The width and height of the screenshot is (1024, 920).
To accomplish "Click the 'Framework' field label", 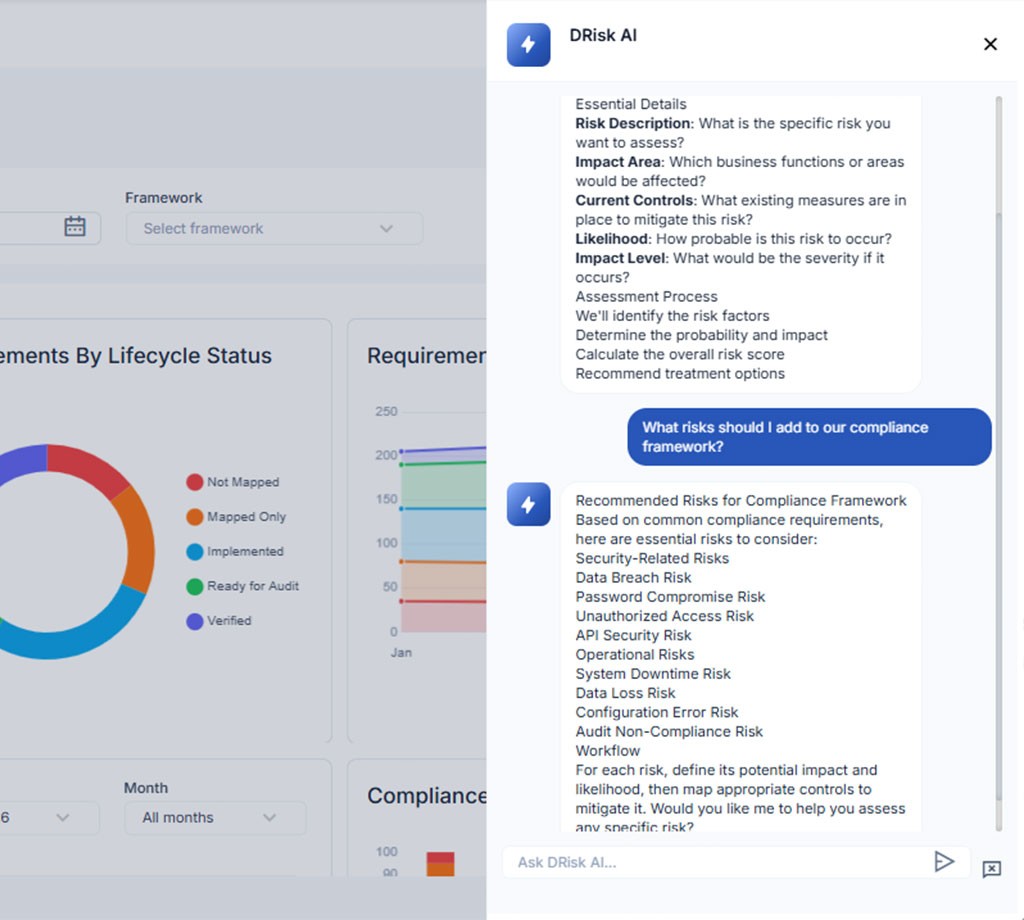I will pos(163,198).
